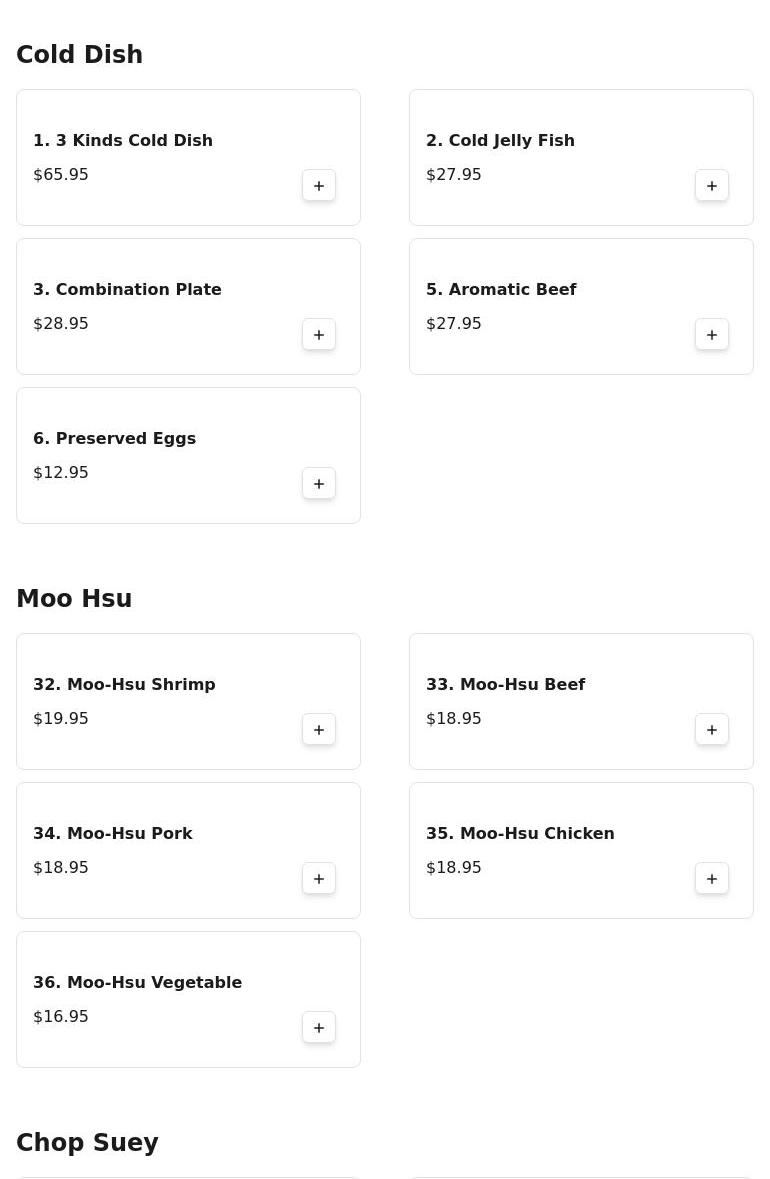Add Moo-Hsu Pork using plus button
770x1179 pixels.
[319, 878]
